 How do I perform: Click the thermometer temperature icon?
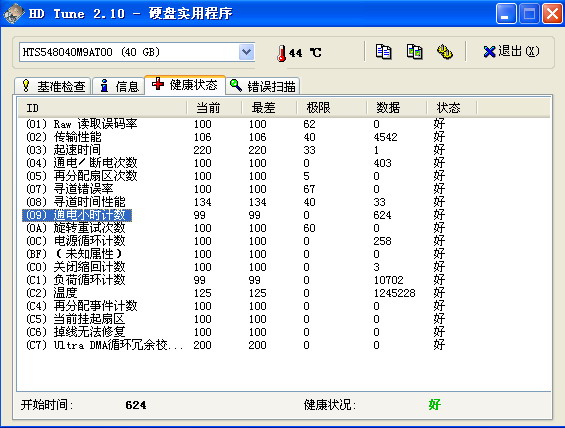281,53
